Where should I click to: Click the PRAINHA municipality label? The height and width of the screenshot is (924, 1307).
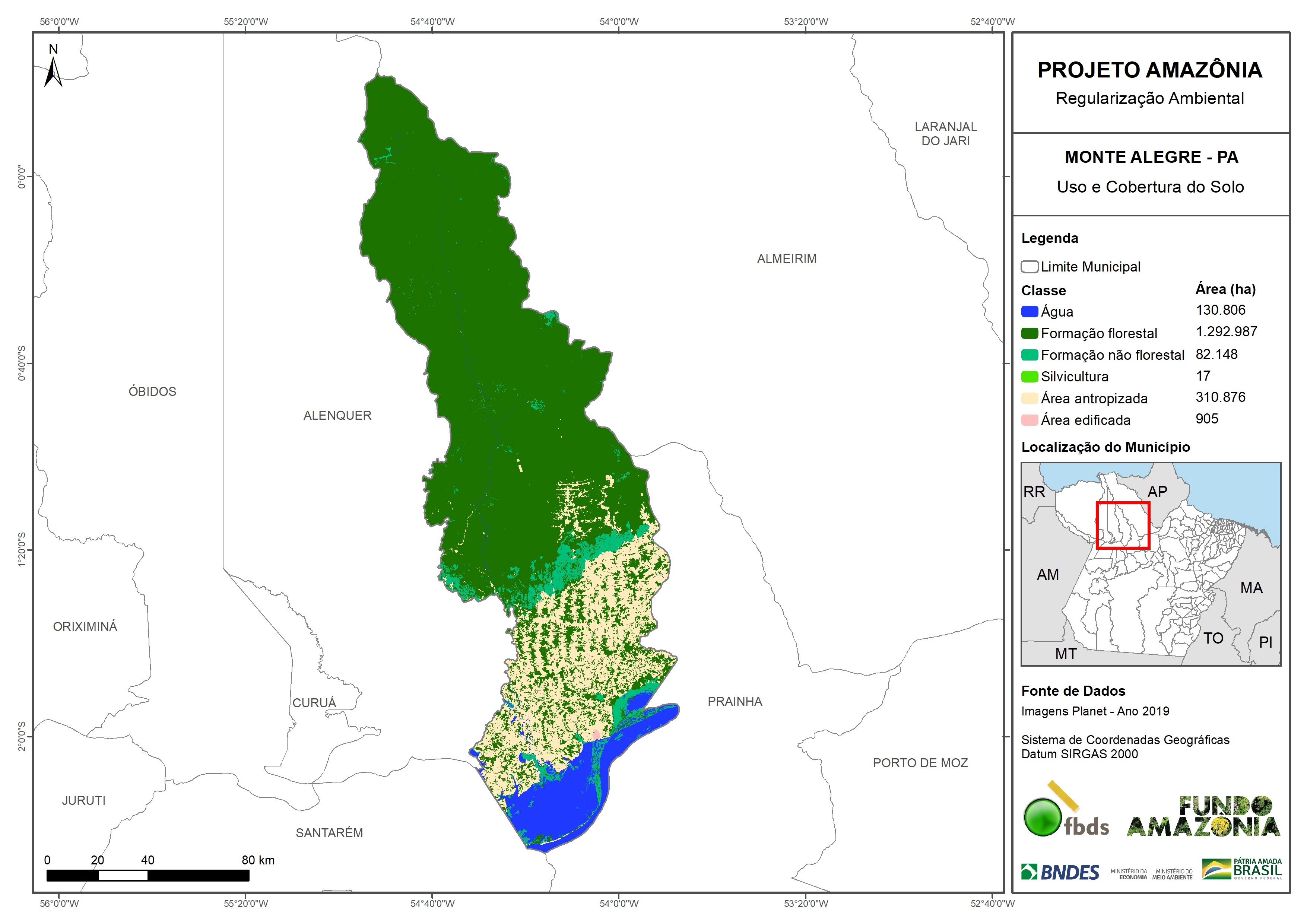pyautogui.click(x=735, y=701)
